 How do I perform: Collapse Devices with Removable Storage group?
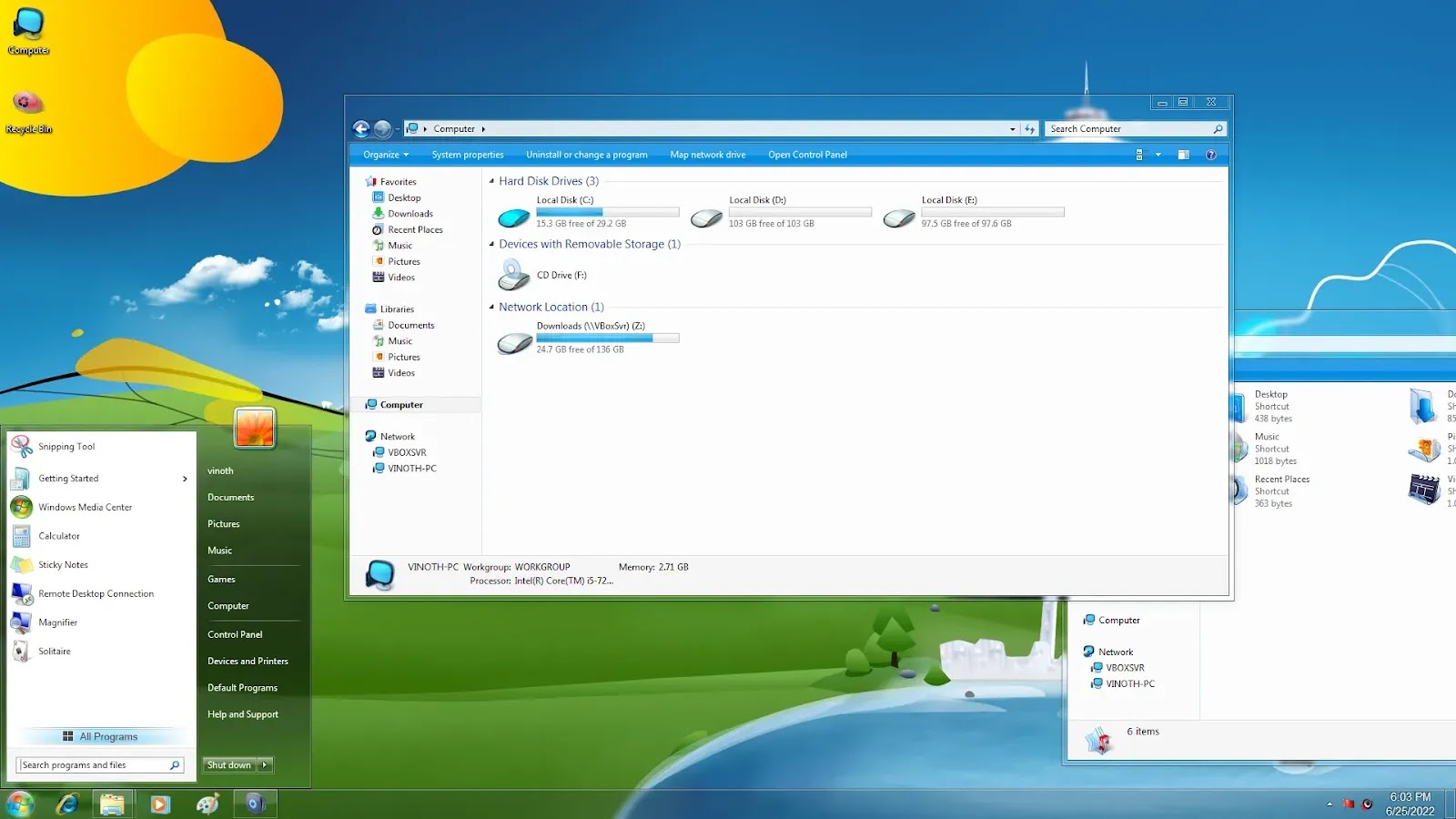[491, 244]
